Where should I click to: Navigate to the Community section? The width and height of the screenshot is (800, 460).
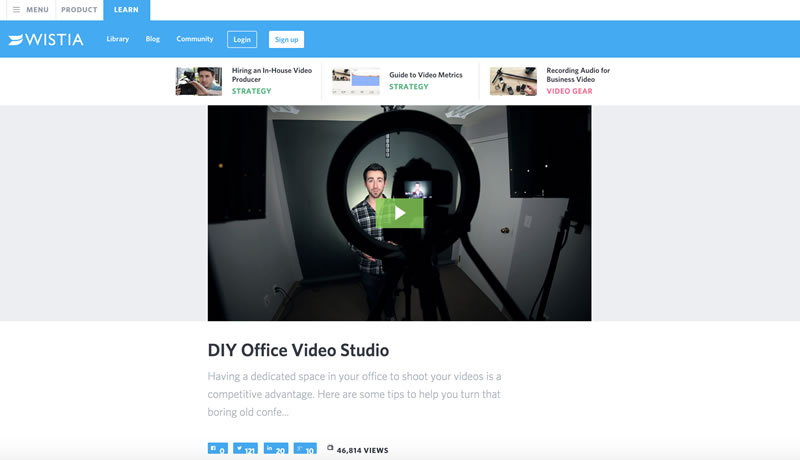pyautogui.click(x=195, y=39)
